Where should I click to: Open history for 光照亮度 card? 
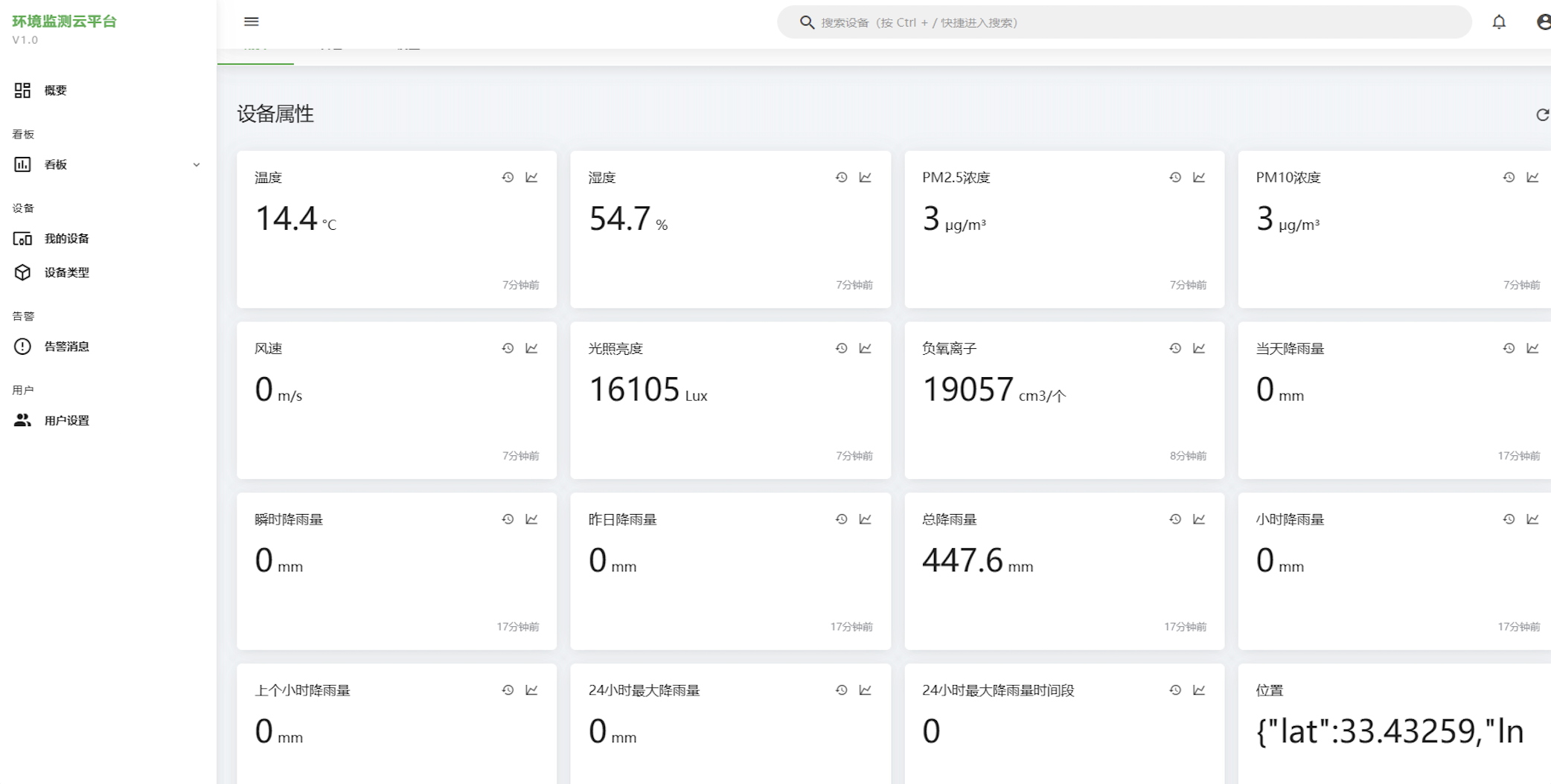point(841,348)
